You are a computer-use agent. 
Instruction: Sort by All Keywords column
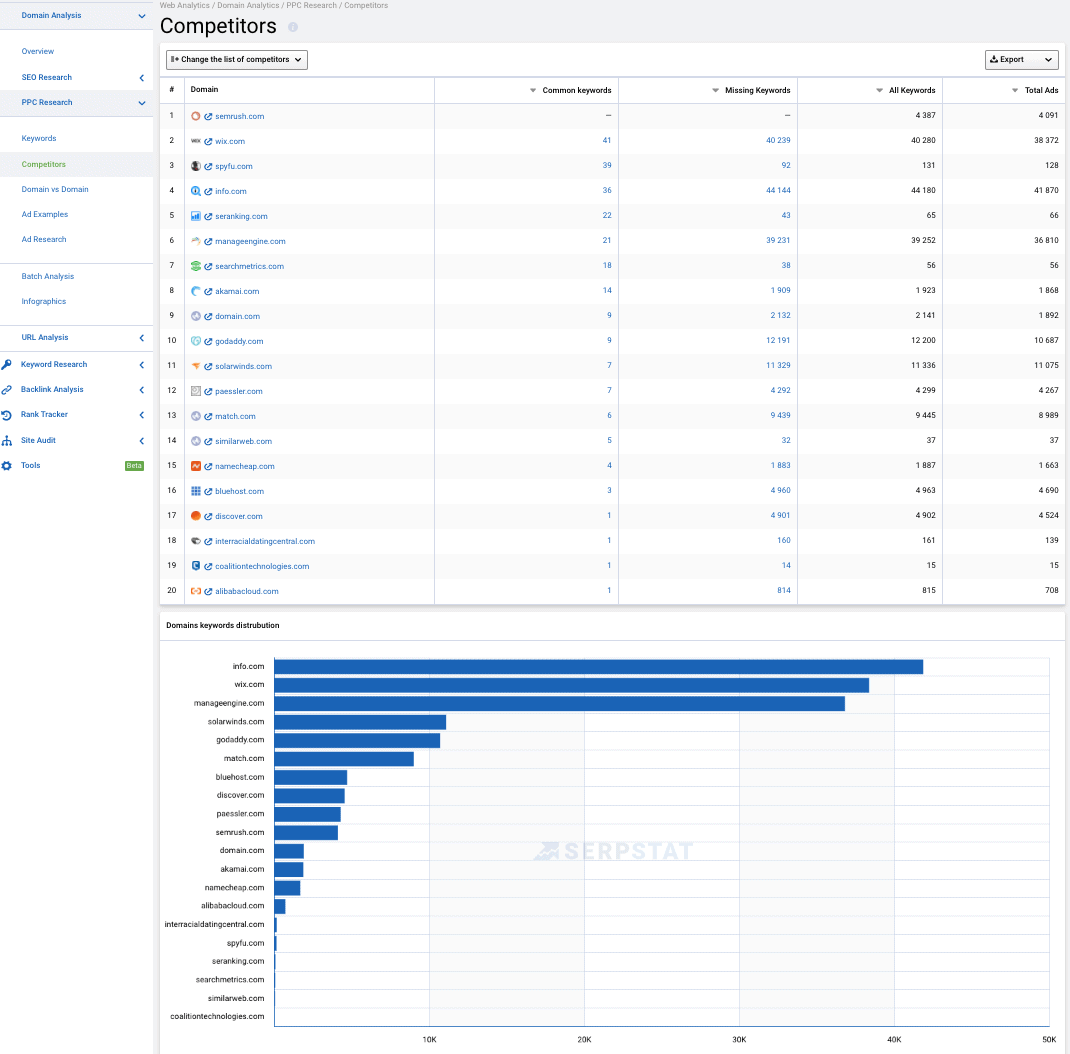[906, 90]
